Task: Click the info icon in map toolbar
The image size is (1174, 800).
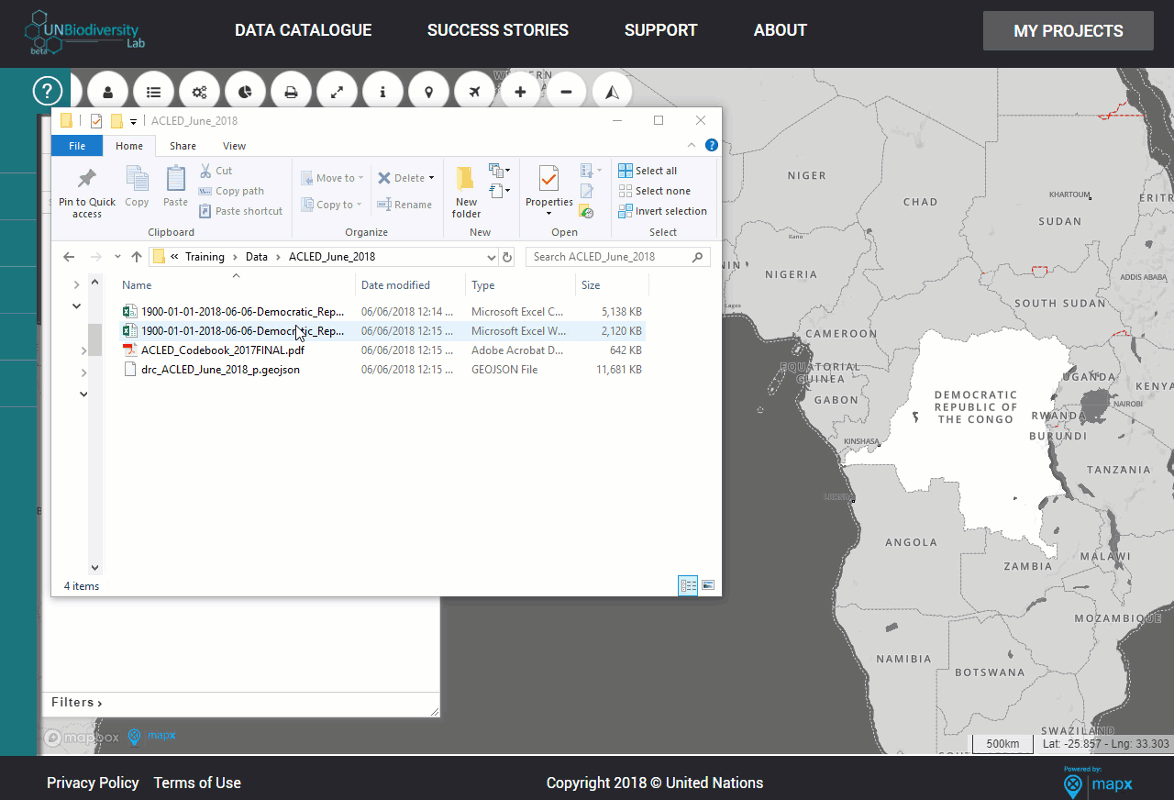Action: (x=383, y=92)
